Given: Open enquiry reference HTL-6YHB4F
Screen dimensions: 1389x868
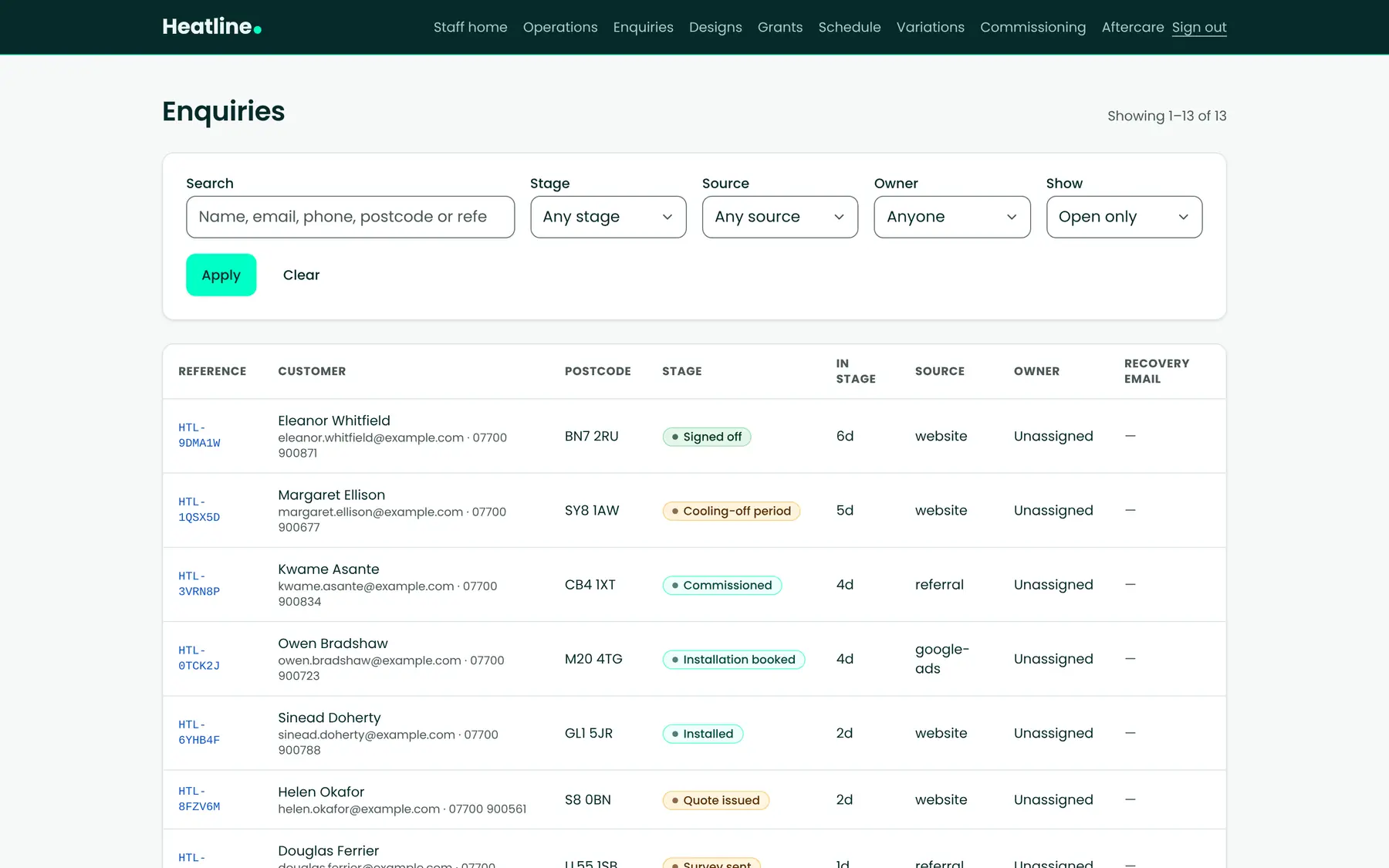Looking at the screenshot, I should 199,732.
